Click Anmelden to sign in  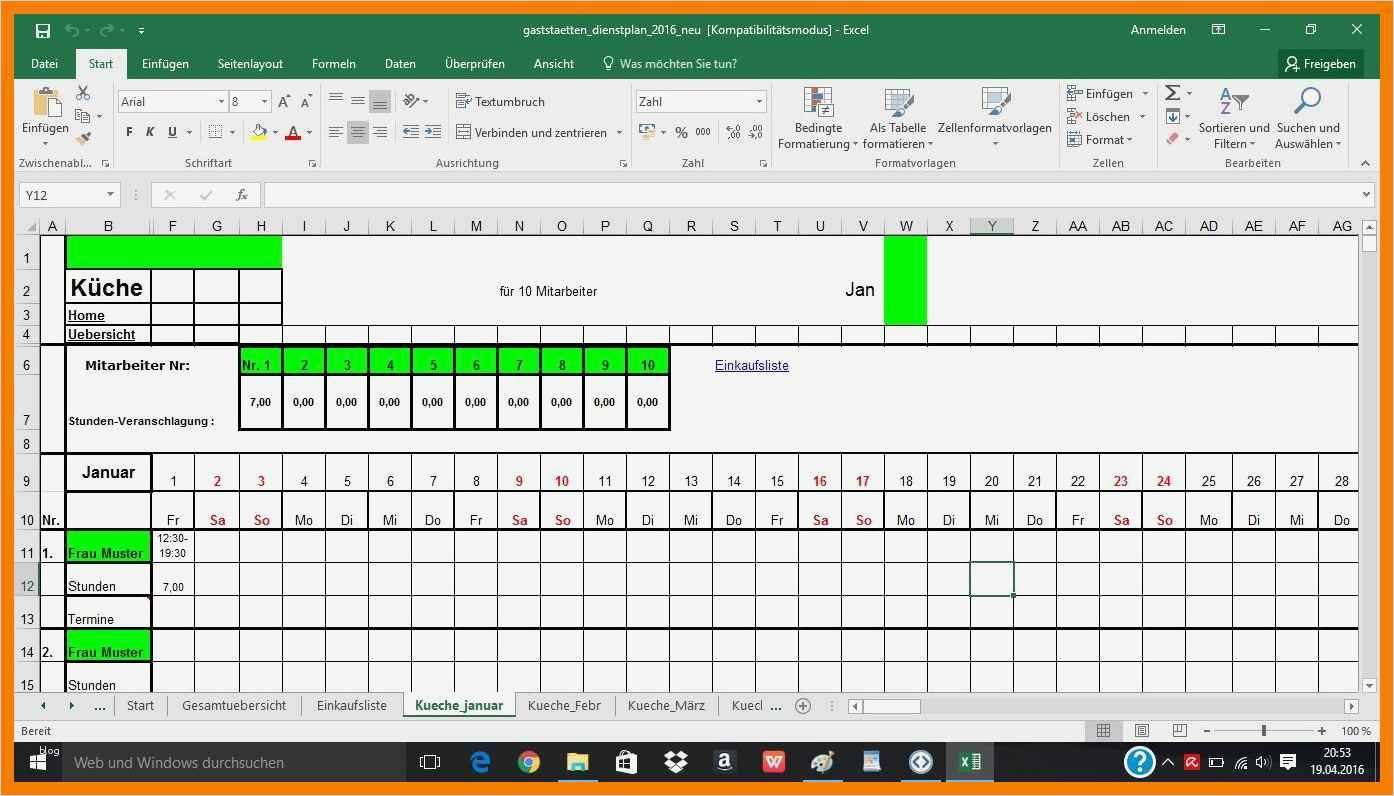coord(1158,30)
